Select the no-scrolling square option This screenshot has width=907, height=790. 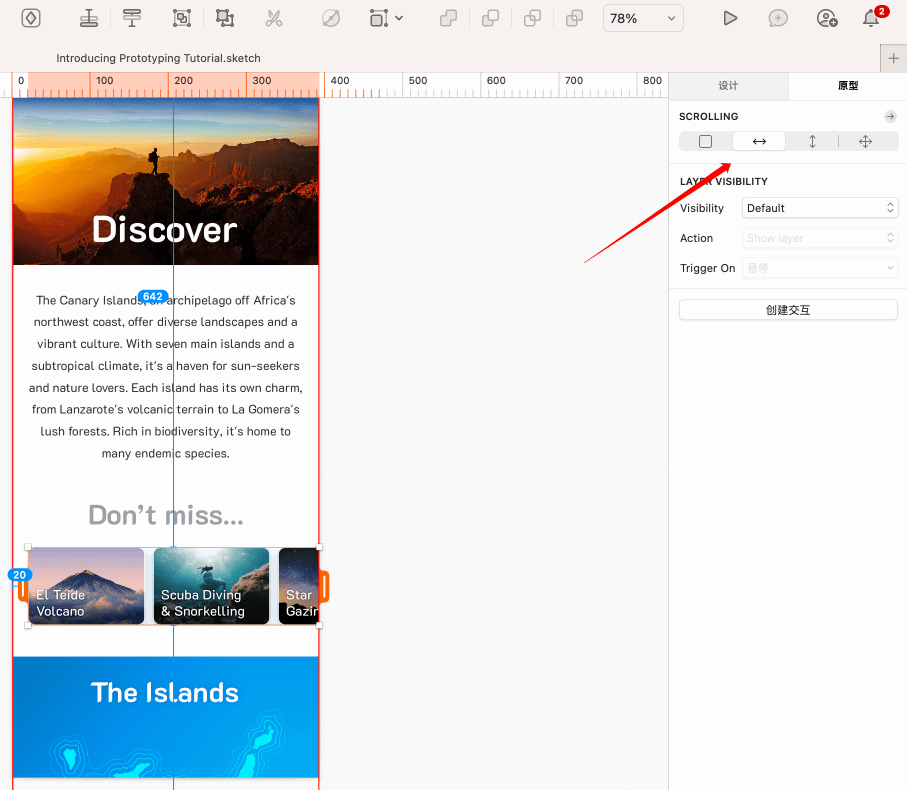point(705,142)
